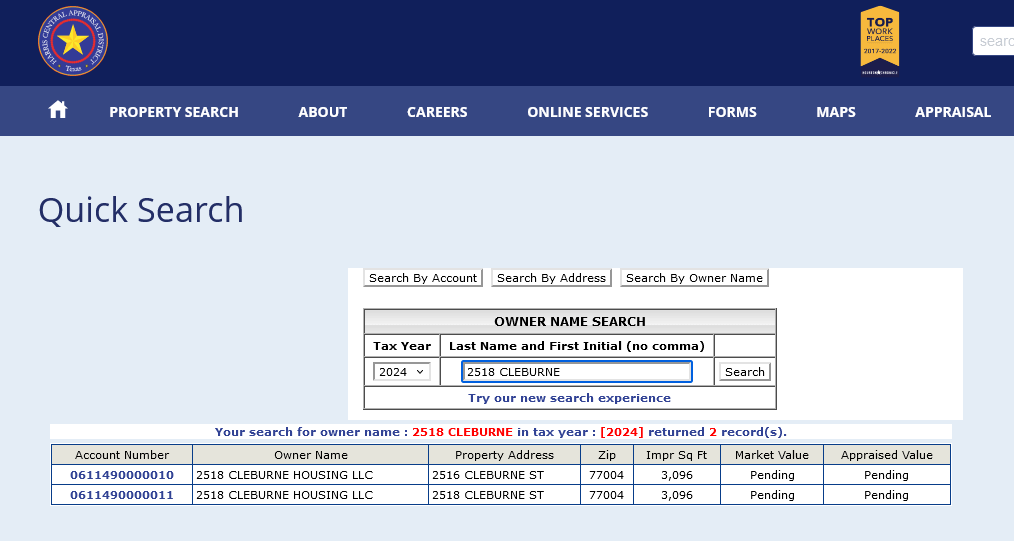This screenshot has width=1014, height=541.
Task: Click the Owner Name column header
Action: click(x=310, y=455)
